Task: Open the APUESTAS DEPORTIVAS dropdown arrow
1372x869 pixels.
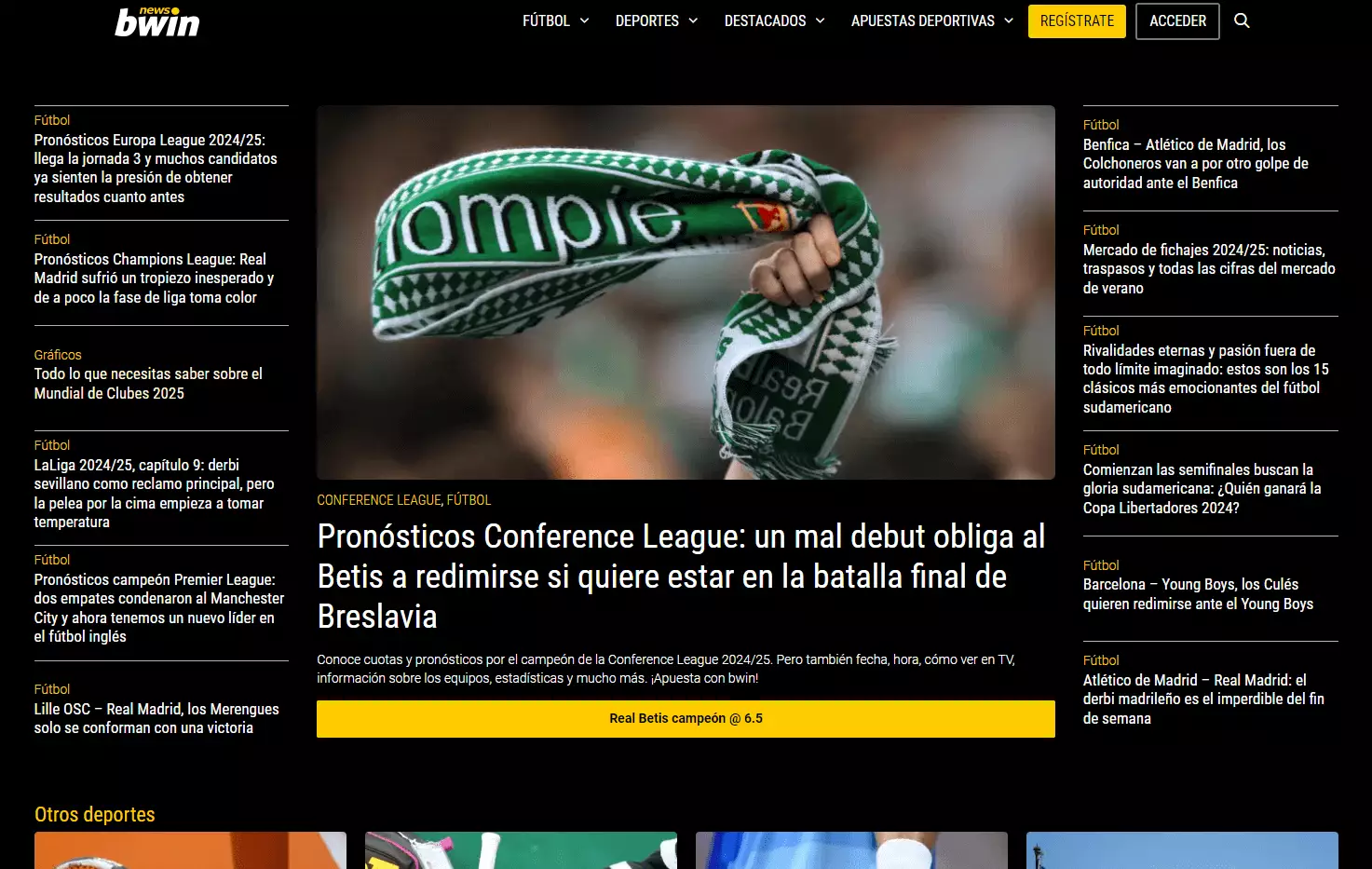Action: tap(1009, 20)
